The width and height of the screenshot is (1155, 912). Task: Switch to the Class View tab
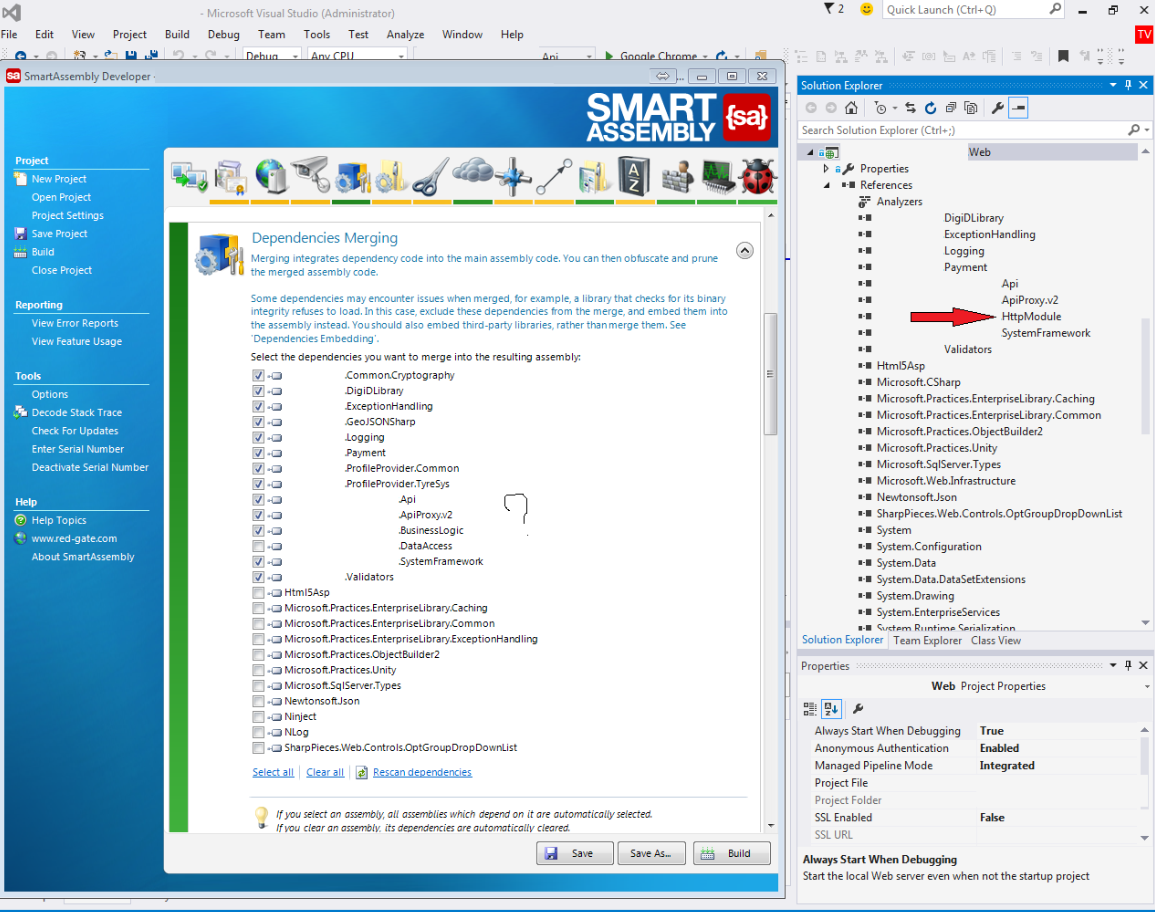point(995,640)
